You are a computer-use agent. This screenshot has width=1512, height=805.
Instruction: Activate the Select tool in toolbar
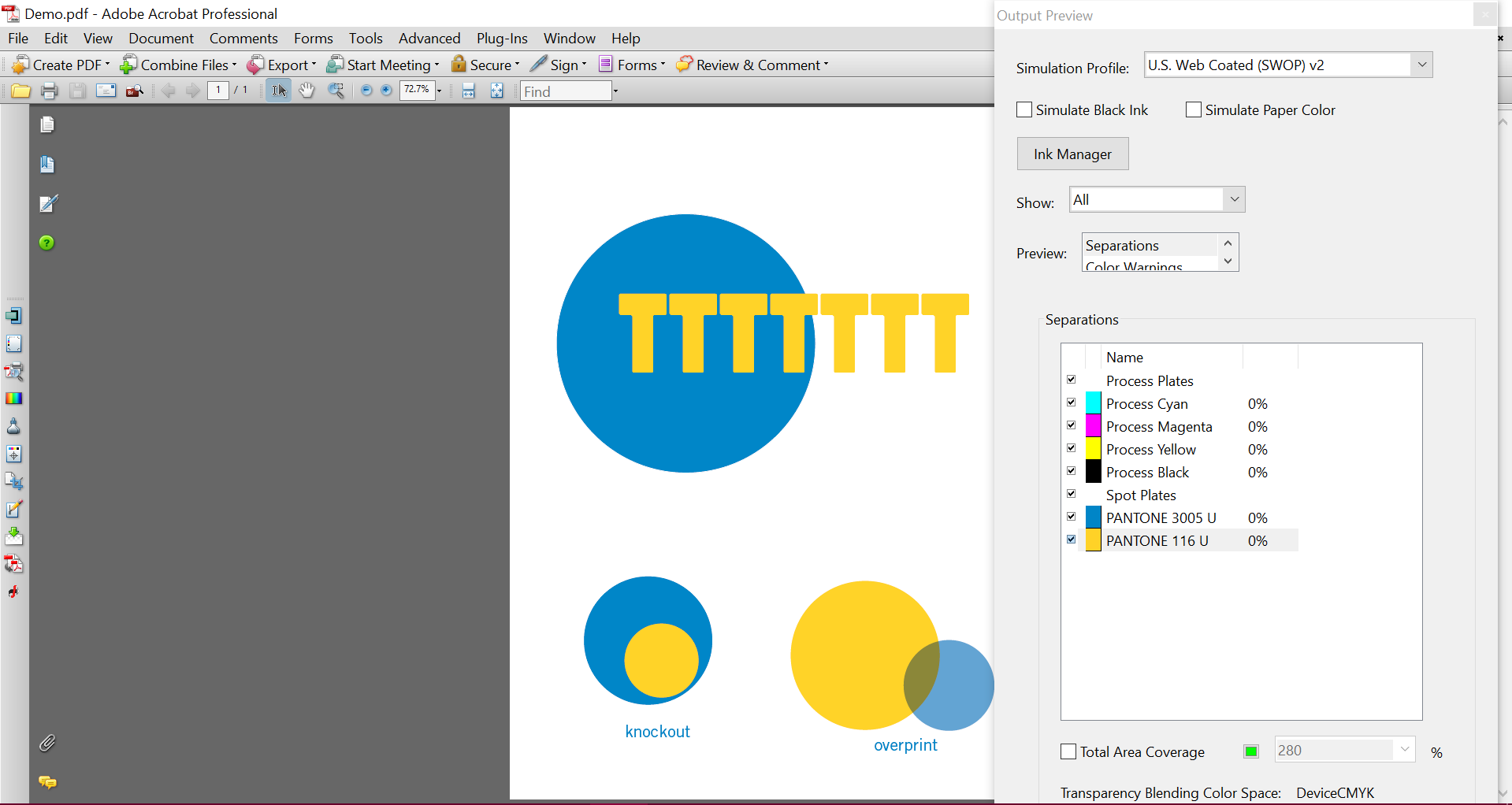coord(278,91)
